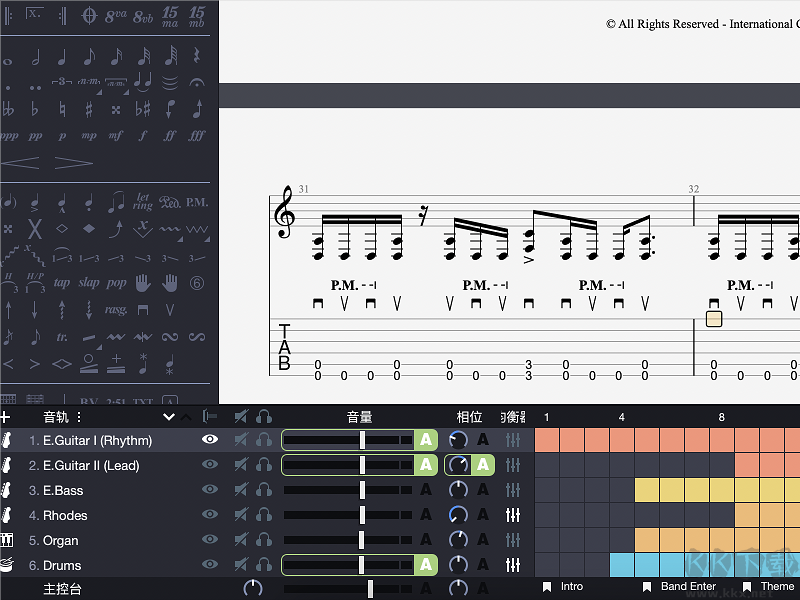Image resolution: width=800 pixels, height=600 pixels.
Task: Select the slap technique symbol
Action: 89,282
